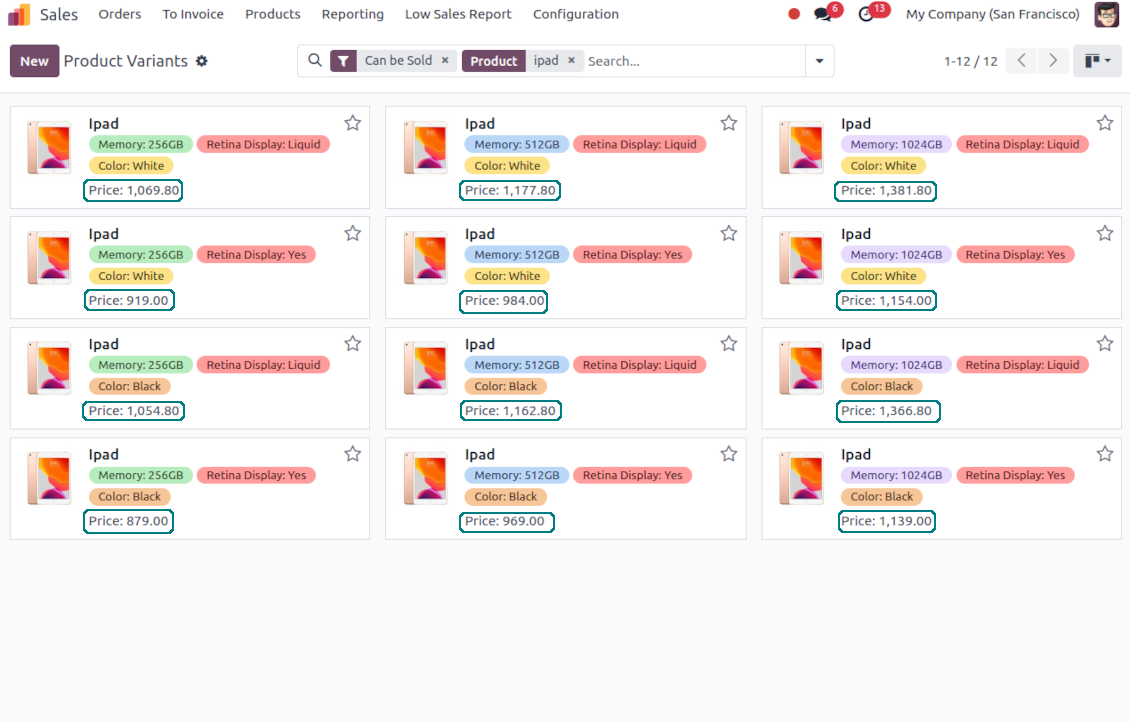The width and height of the screenshot is (1130, 722).
Task: Favorite the Ipad priced 1,177.80
Action: pos(729,123)
